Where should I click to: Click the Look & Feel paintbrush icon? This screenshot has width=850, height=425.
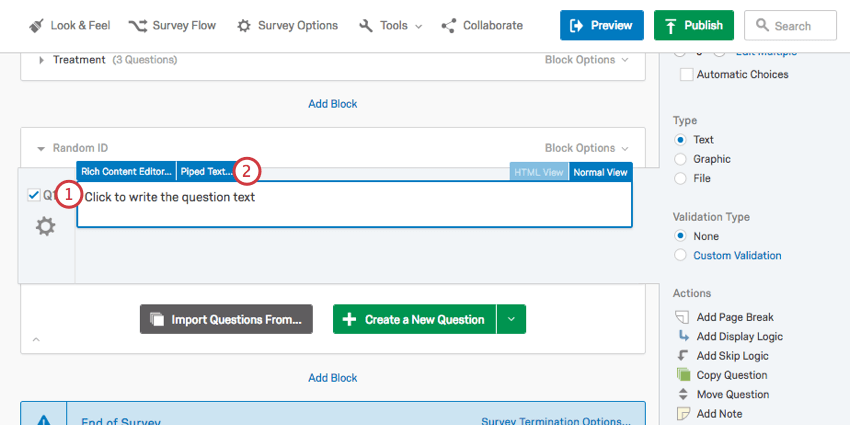36,25
